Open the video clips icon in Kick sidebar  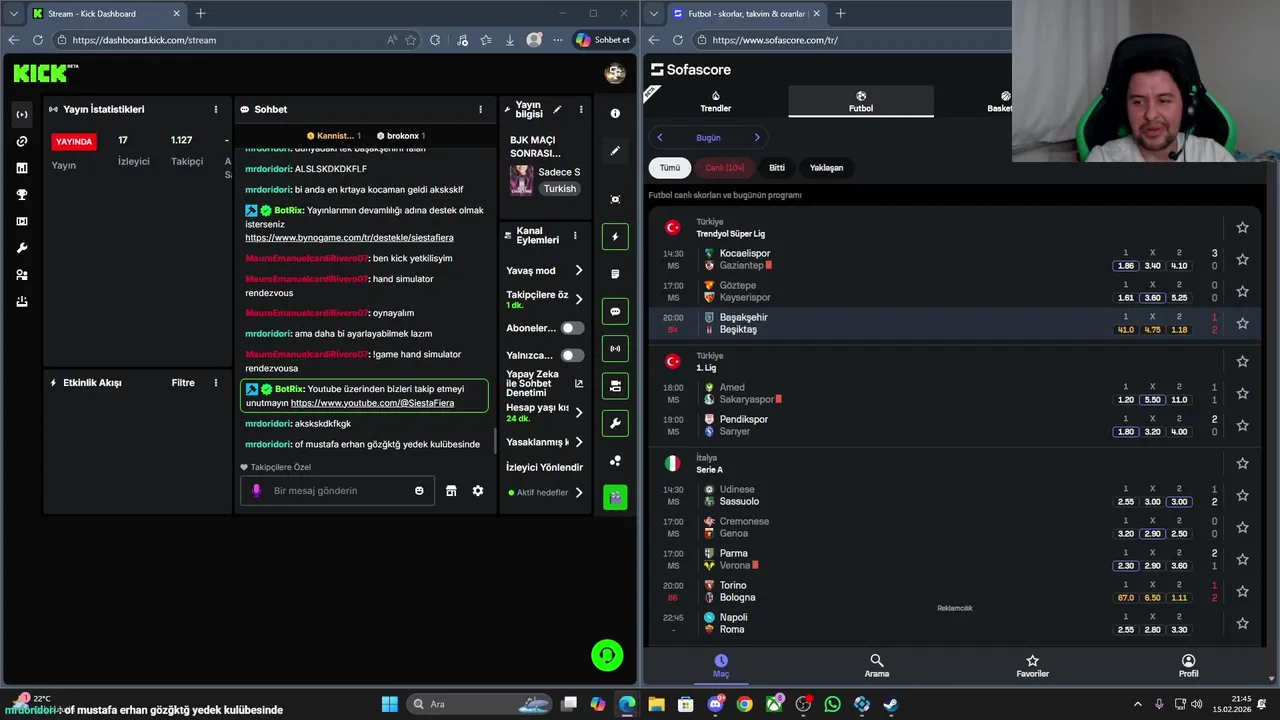click(22, 221)
